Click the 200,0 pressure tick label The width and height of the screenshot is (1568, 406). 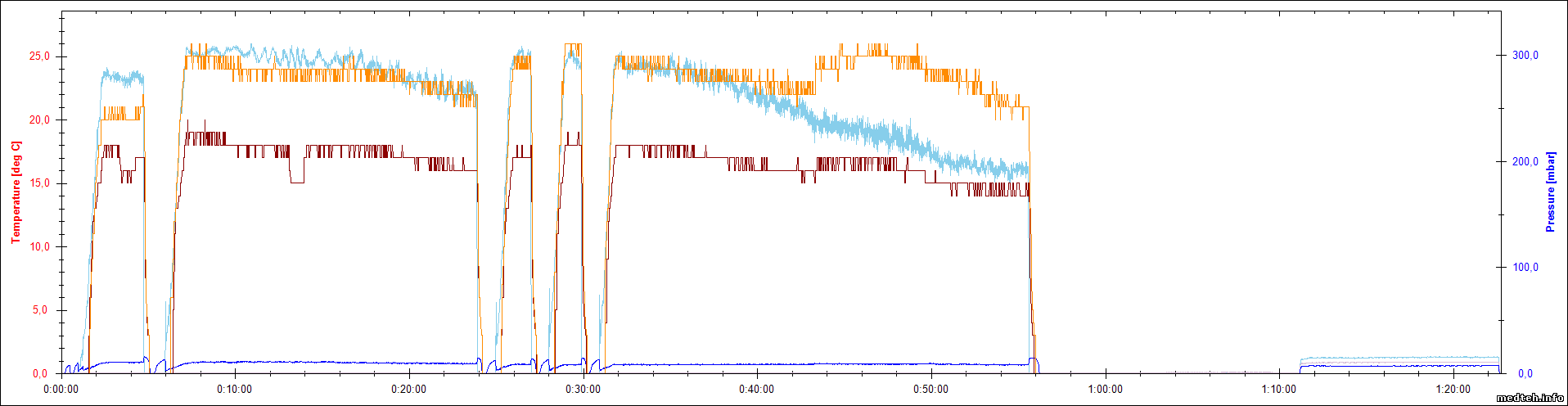(x=1525, y=162)
